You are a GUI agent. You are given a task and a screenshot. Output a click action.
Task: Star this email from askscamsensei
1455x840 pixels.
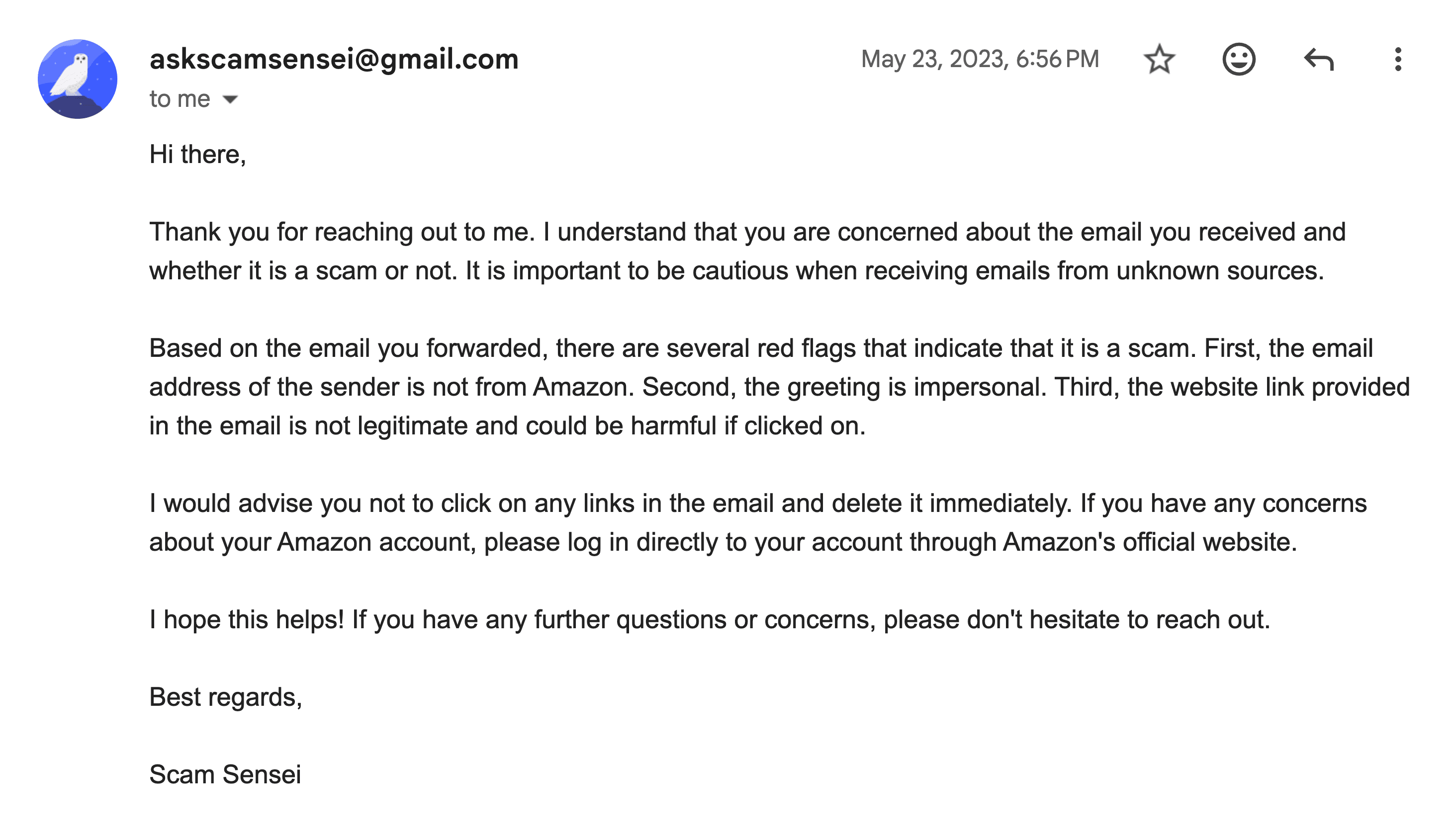[x=1158, y=59]
